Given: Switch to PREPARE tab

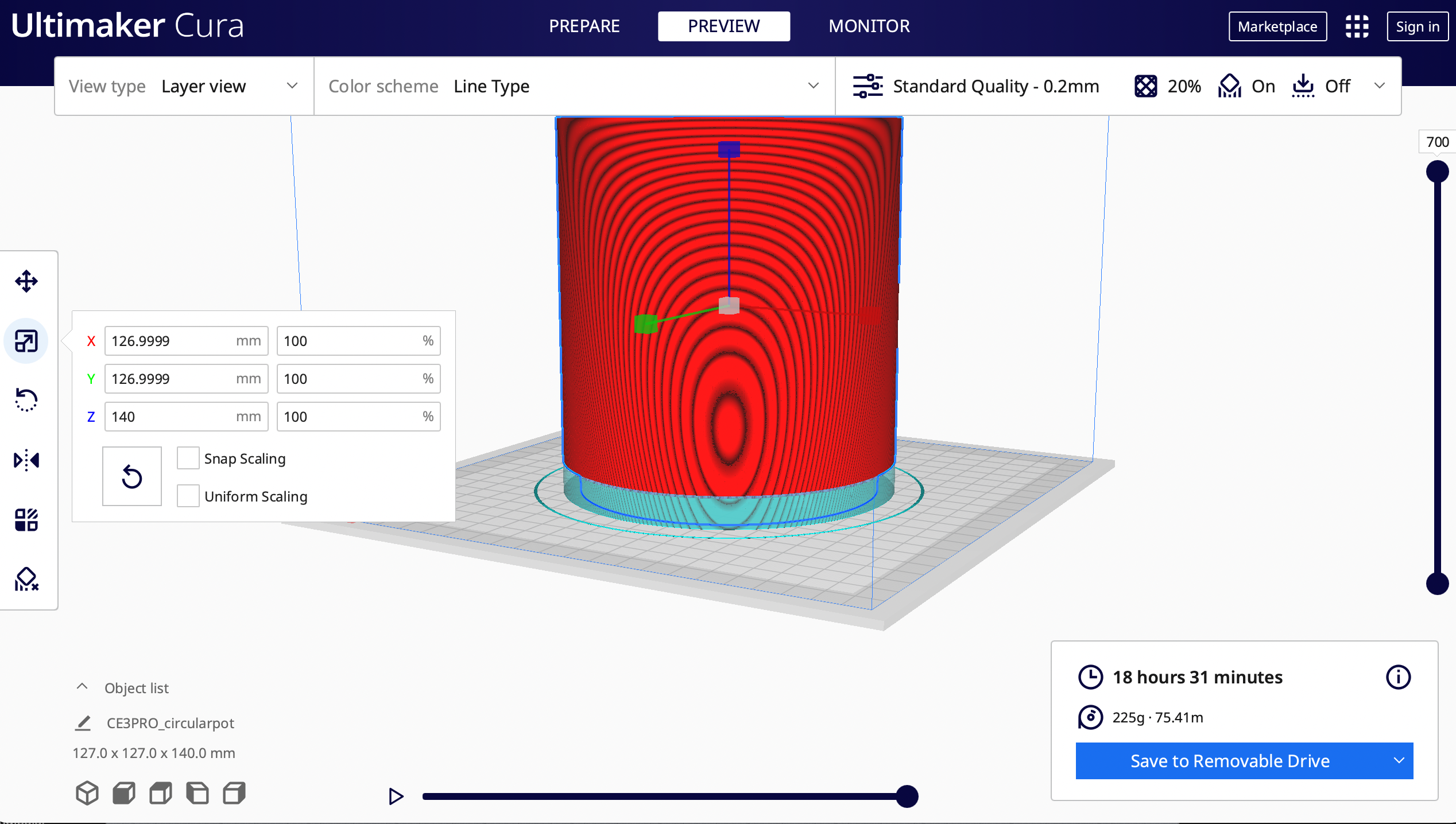Looking at the screenshot, I should 584,25.
